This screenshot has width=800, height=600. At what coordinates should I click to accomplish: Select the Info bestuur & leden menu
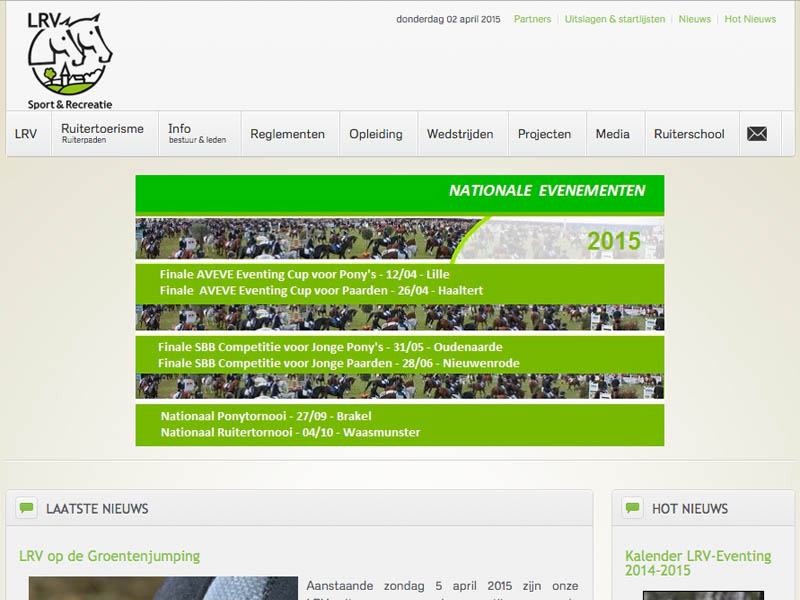[x=197, y=134]
